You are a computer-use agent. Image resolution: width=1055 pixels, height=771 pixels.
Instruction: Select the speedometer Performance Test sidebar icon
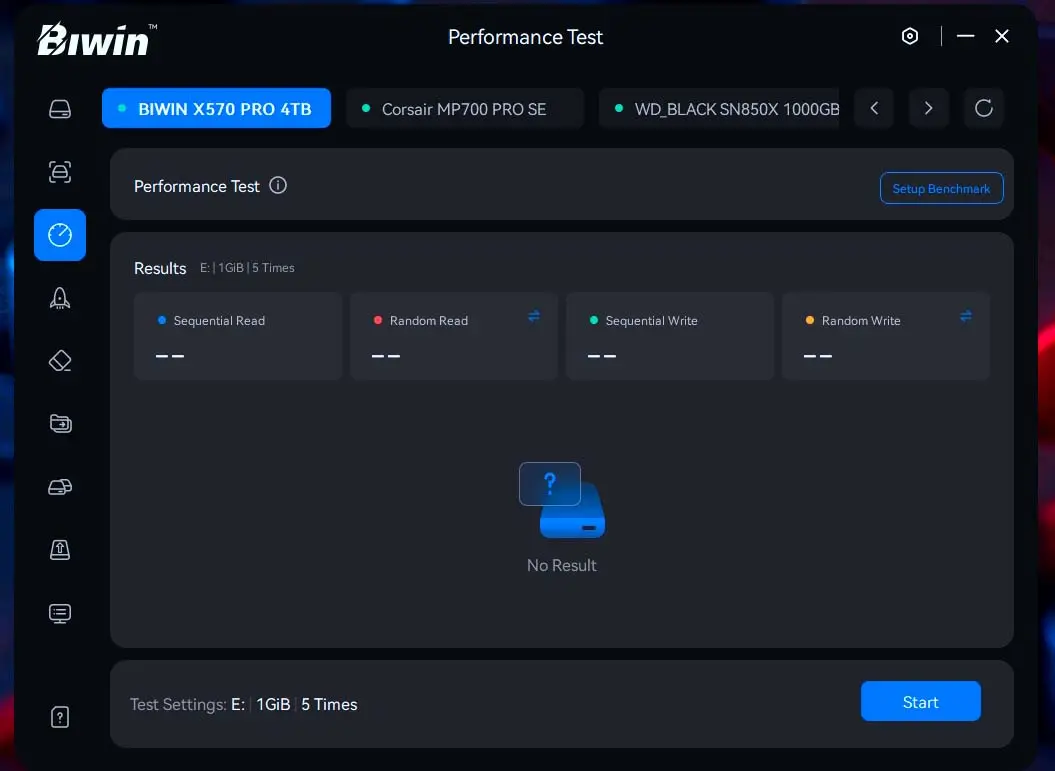(60, 235)
